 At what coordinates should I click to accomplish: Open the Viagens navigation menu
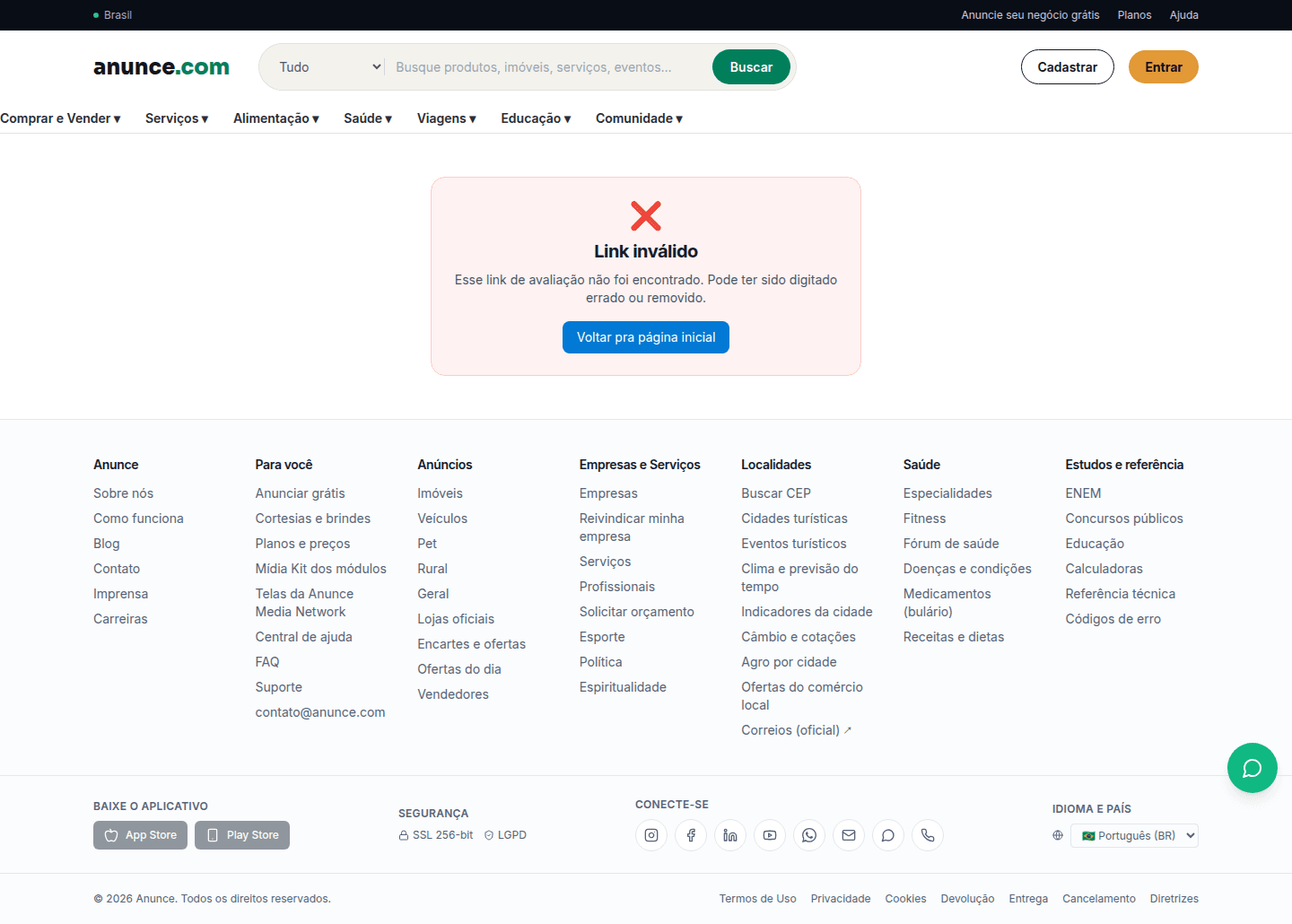(447, 118)
